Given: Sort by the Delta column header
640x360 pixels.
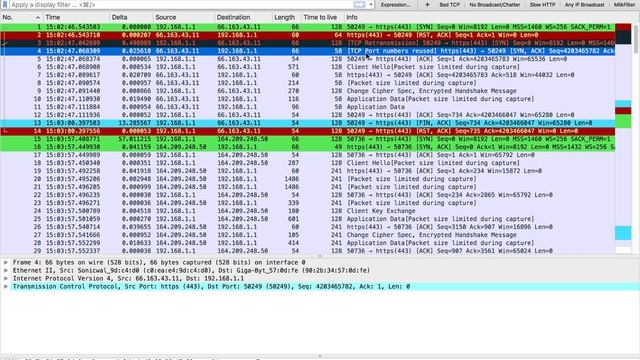Looking at the screenshot, I should [131, 17].
